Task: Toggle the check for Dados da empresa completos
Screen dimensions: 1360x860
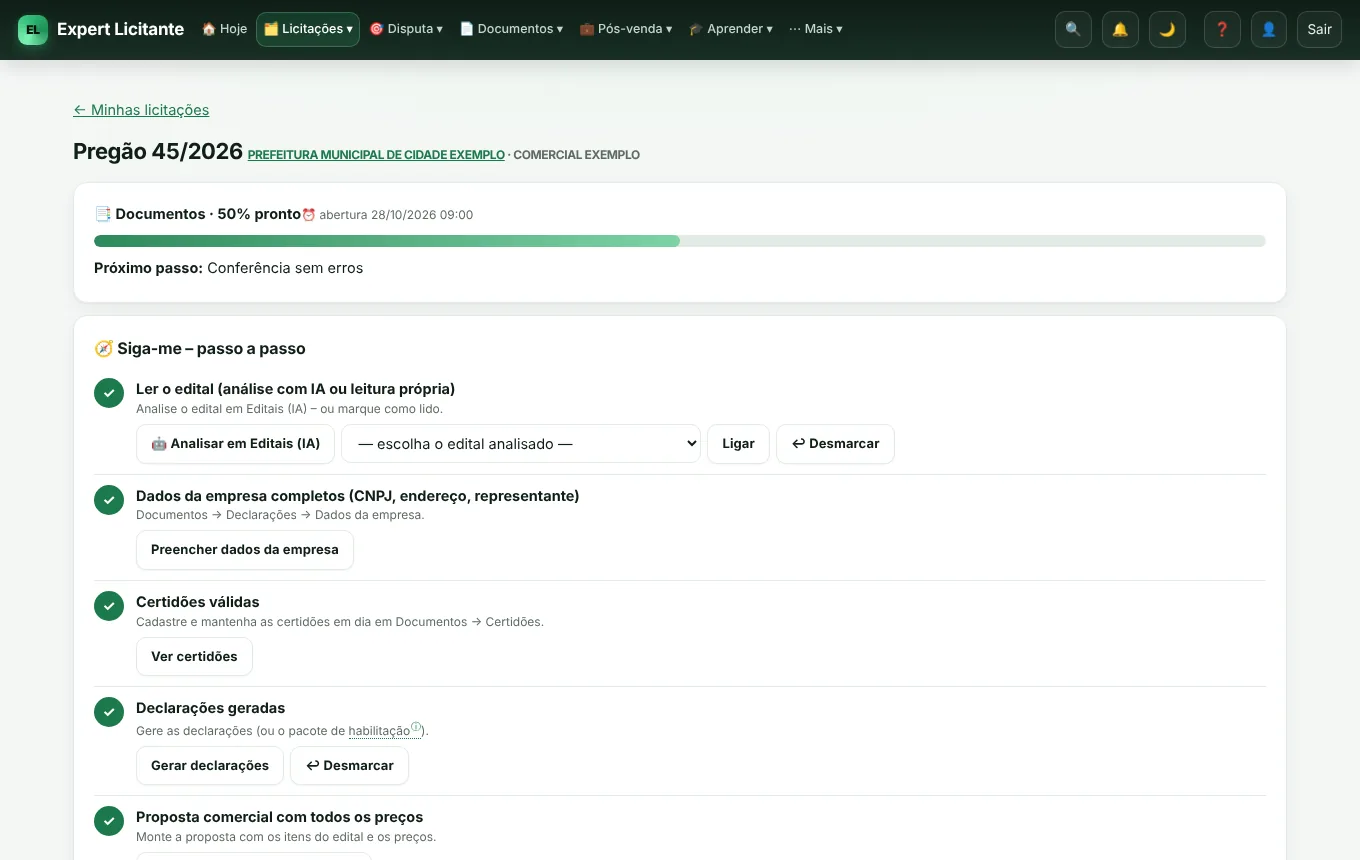Action: click(109, 500)
